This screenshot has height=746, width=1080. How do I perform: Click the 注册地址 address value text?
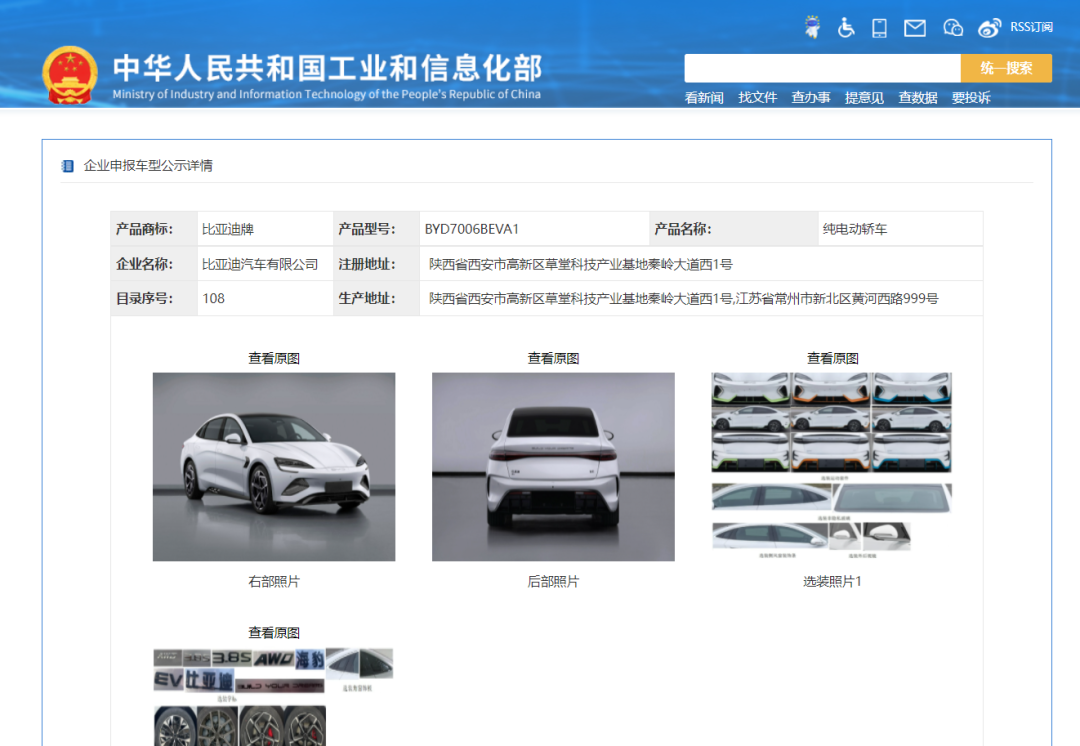pos(581,265)
